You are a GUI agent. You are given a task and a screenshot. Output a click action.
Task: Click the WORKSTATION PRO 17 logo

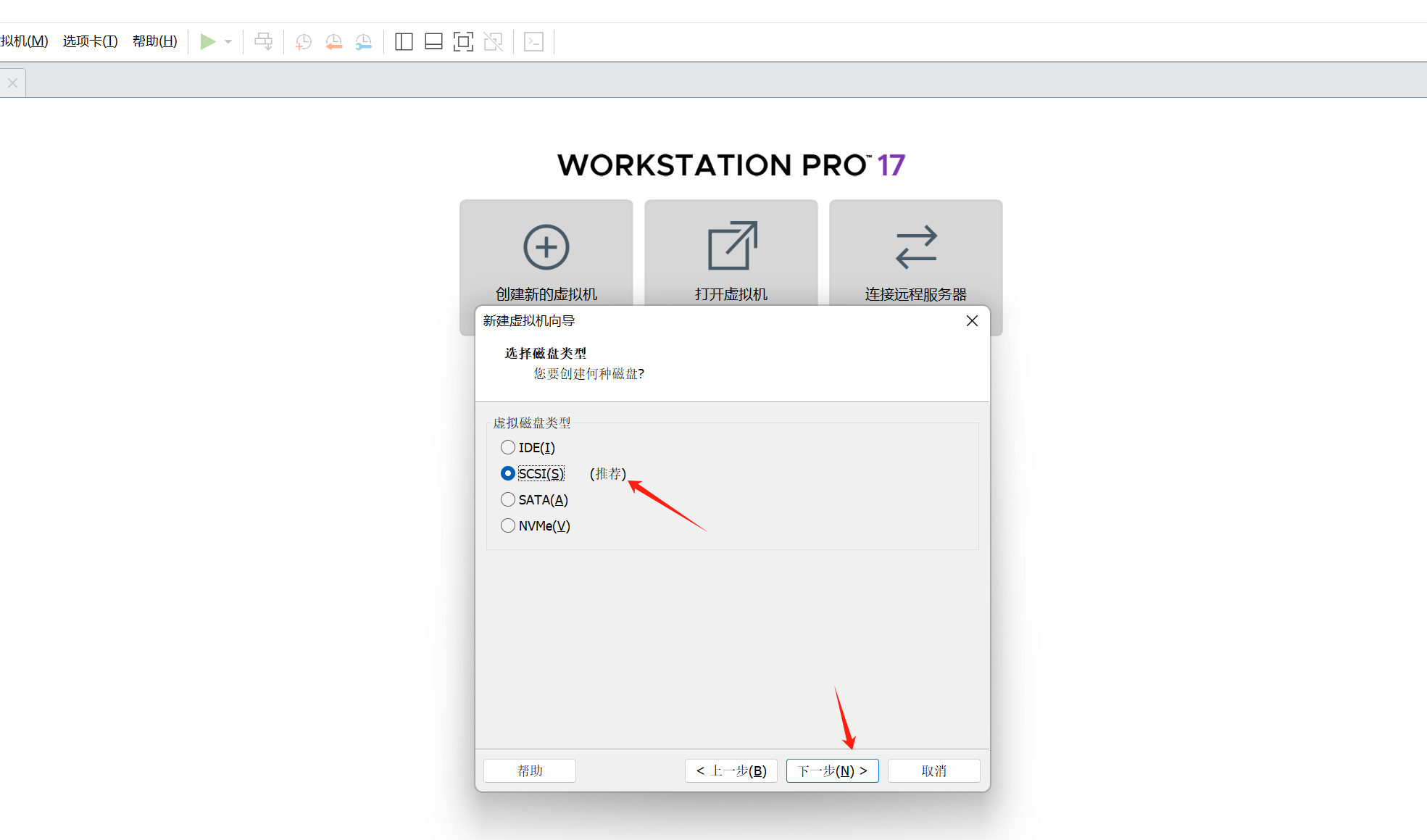click(731, 165)
